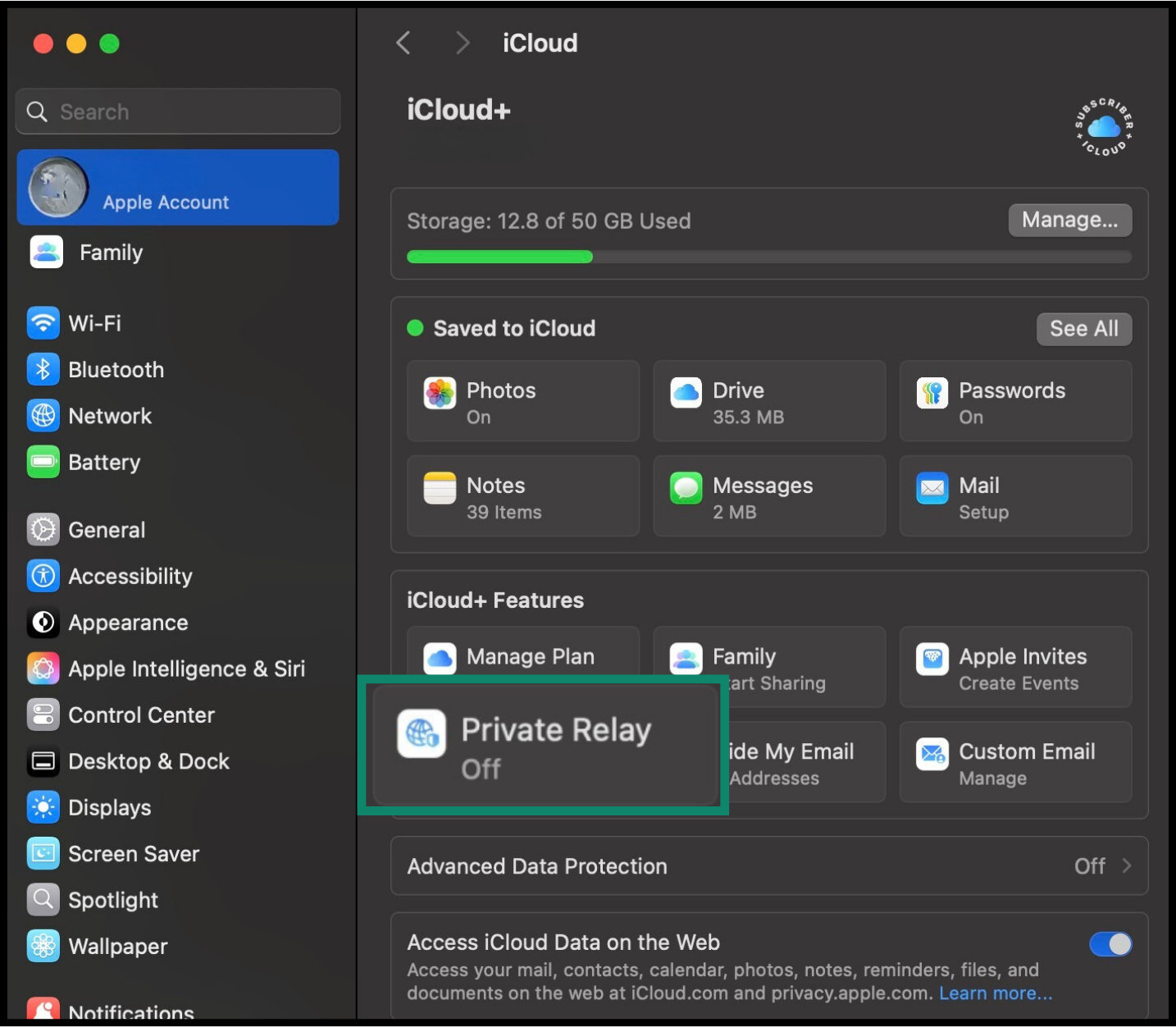Click the iCloud Drive cloud icon

686,392
